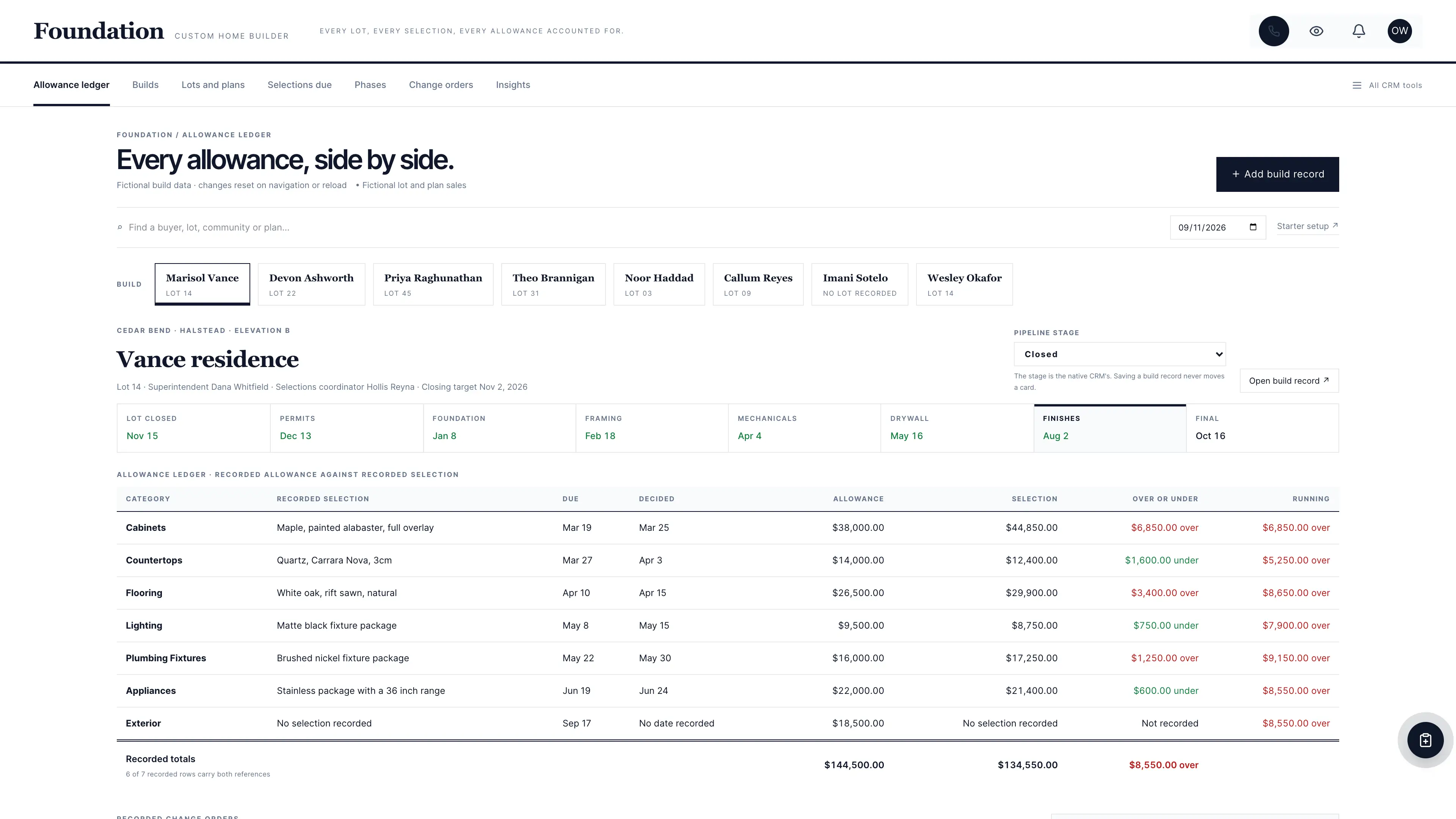Viewport: 1456px width, 819px height.
Task: Click Open build record button
Action: coord(1289,381)
